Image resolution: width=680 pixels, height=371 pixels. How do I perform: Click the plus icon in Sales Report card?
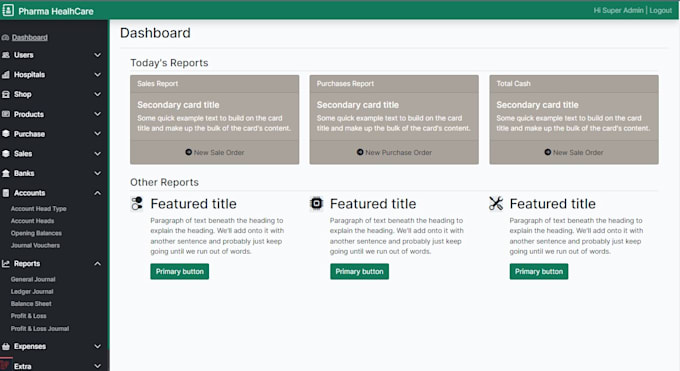coord(189,152)
